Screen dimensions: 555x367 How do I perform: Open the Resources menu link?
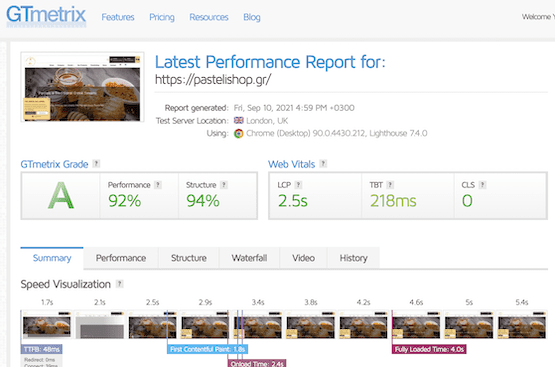tap(209, 17)
